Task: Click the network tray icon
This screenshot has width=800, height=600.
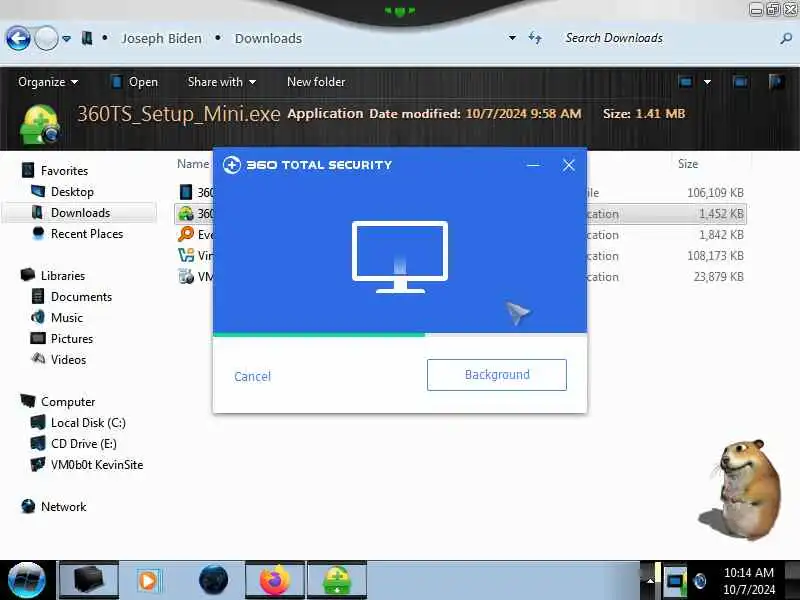Action: coord(675,581)
